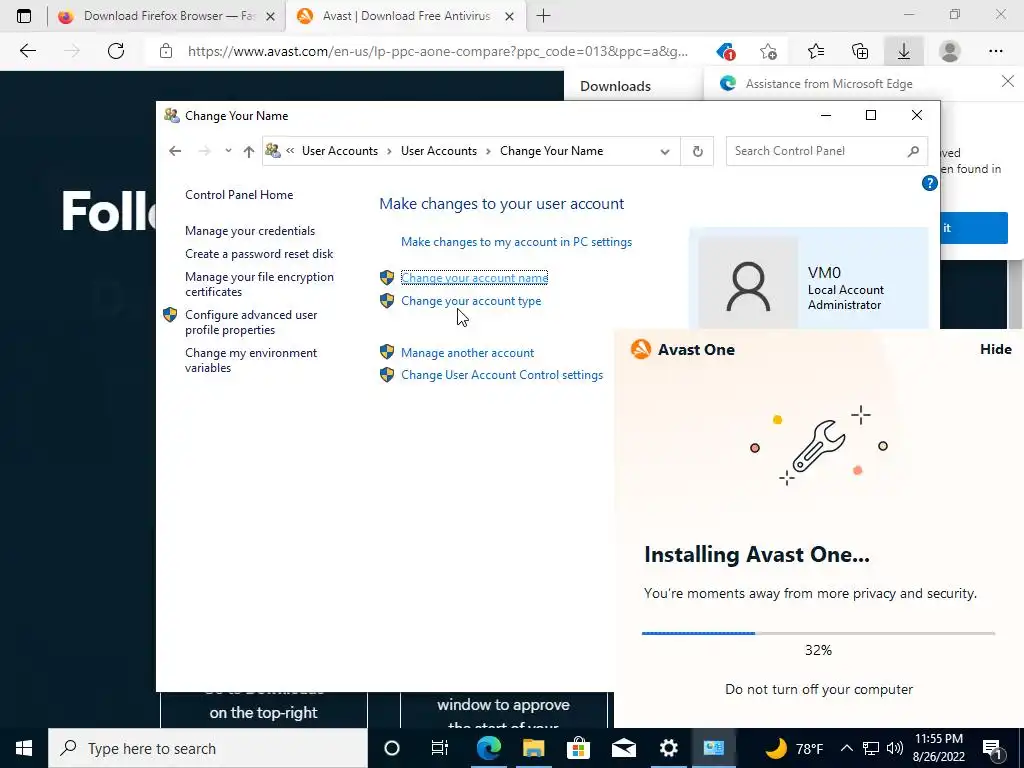Click Change your account type link
The height and width of the screenshot is (768, 1024).
coord(471,301)
